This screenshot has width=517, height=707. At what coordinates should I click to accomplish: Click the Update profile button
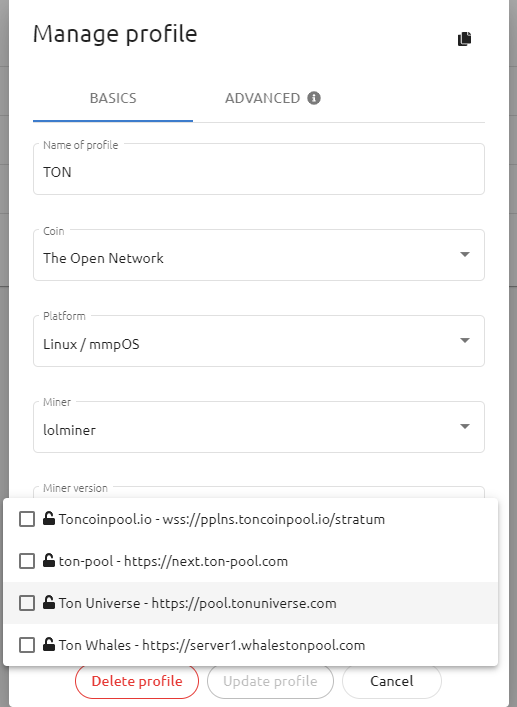coord(270,681)
